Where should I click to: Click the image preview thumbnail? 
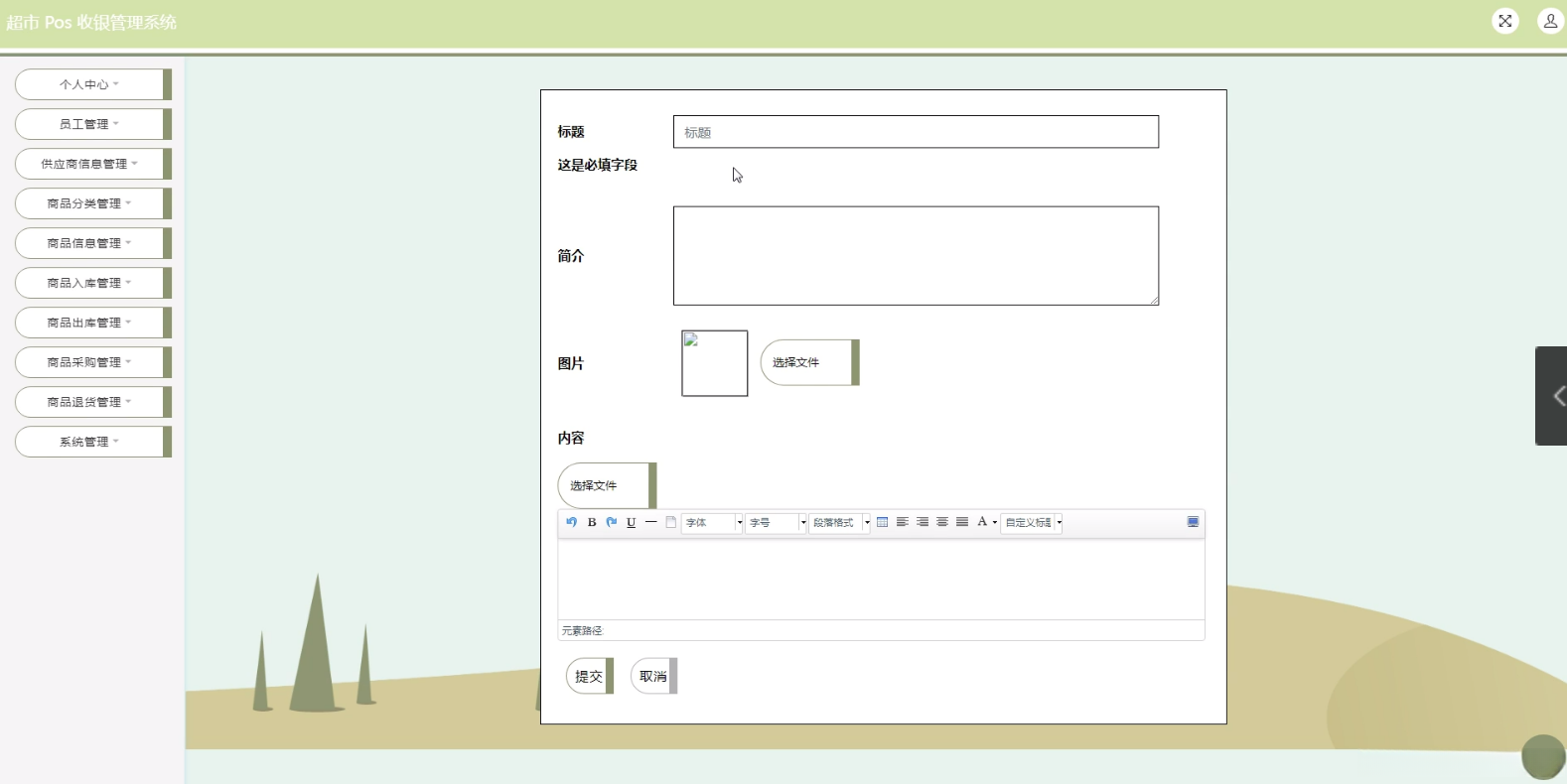[x=715, y=363]
